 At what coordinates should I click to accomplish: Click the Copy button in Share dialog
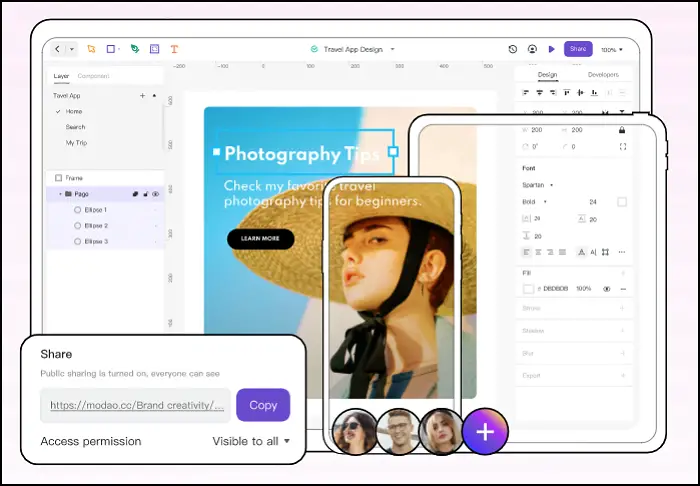click(263, 405)
